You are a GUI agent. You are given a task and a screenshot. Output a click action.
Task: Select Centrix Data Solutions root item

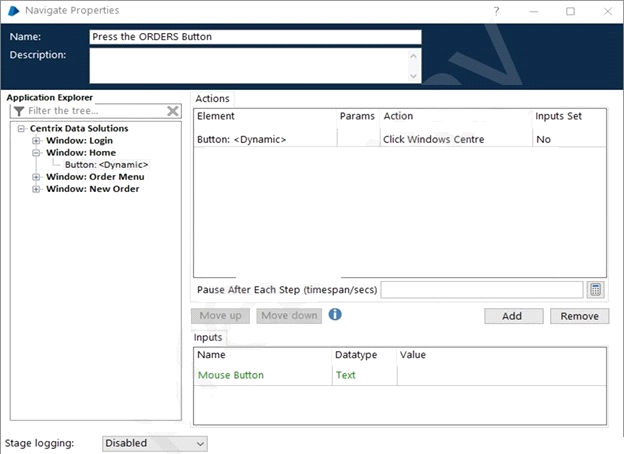tap(79, 129)
